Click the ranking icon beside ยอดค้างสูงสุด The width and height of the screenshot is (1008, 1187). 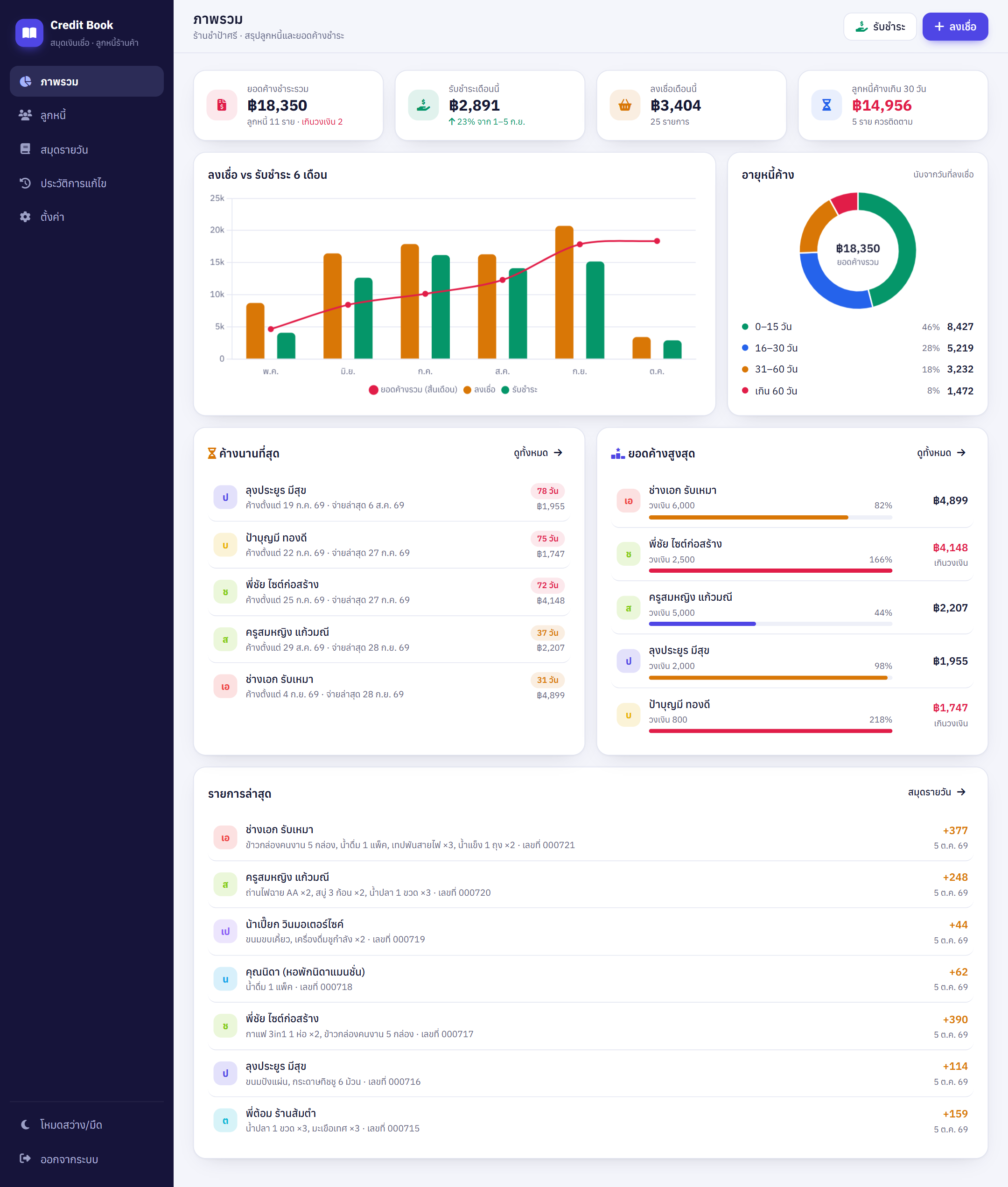coord(618,453)
